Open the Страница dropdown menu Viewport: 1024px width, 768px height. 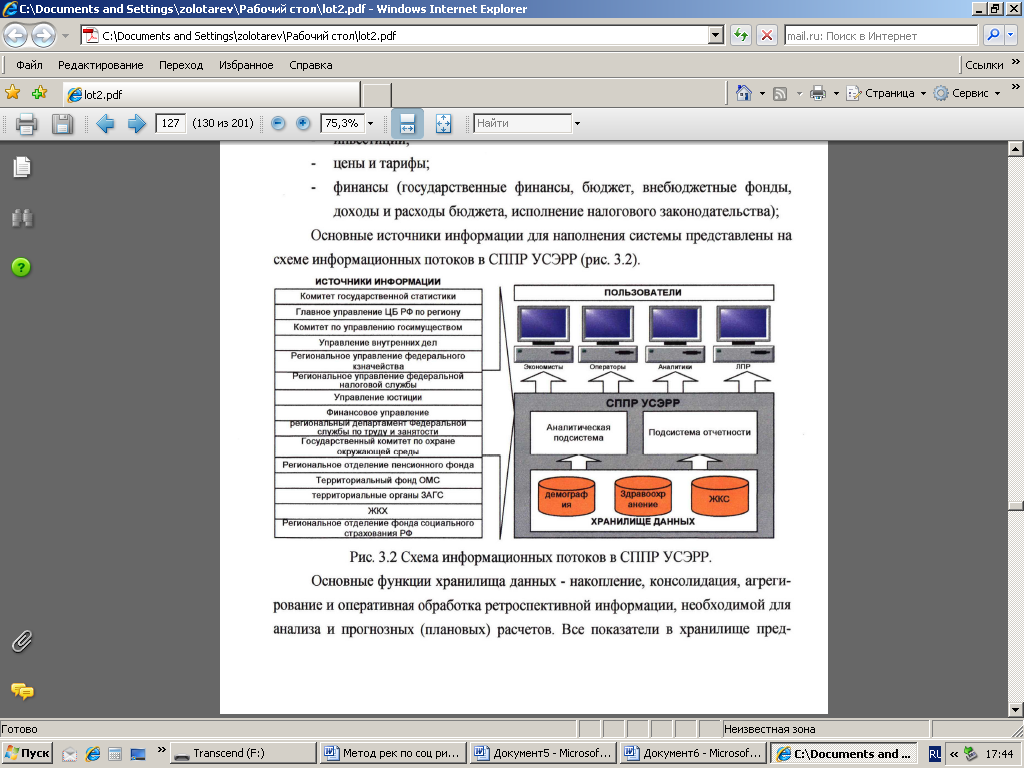886,93
